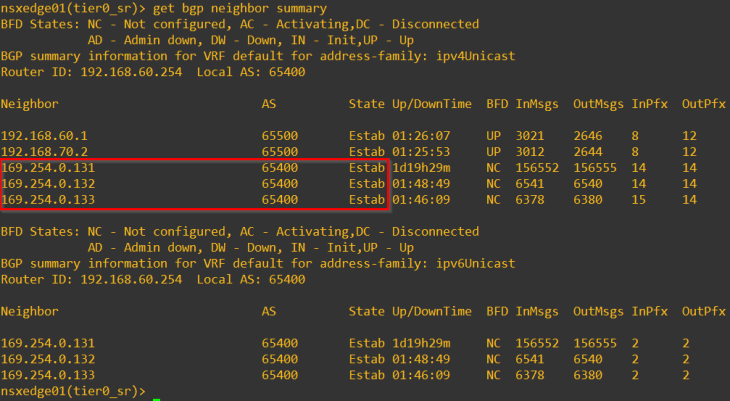Viewport: 730px width, 401px height.
Task: Click the uptime value 01:26:07
Action: (x=420, y=135)
